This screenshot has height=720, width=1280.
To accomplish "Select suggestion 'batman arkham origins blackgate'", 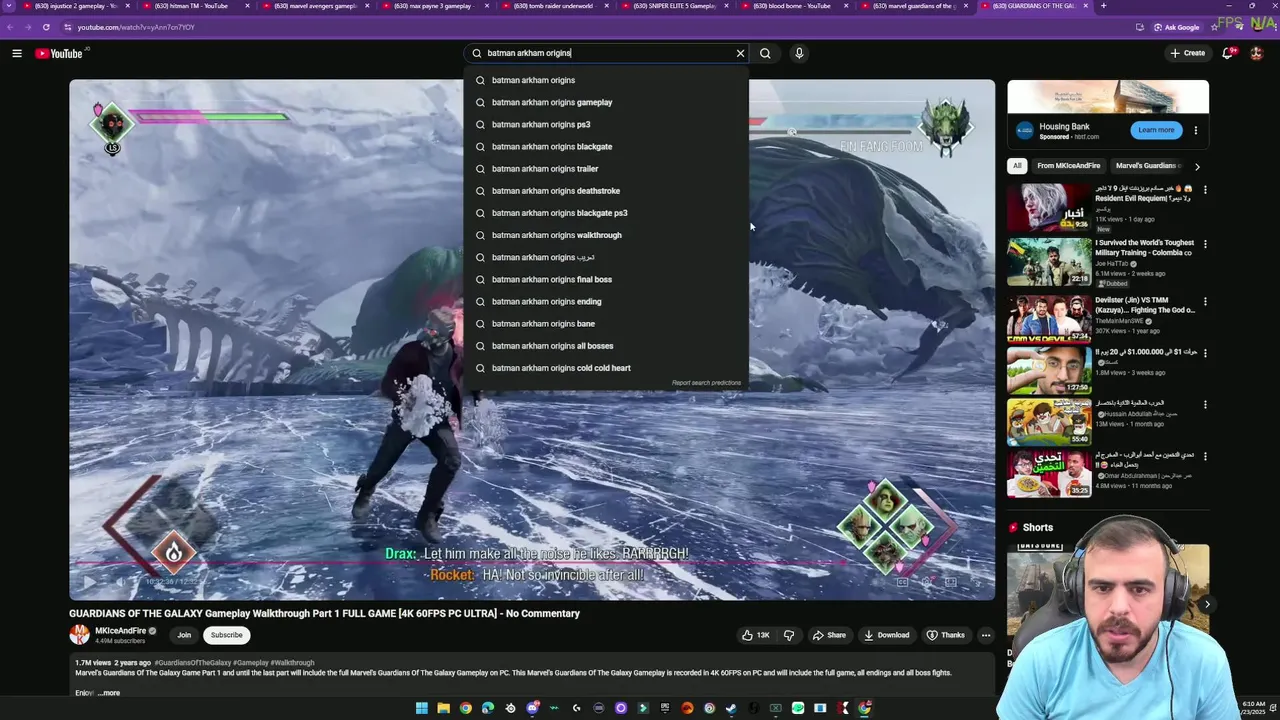I will (x=606, y=146).
